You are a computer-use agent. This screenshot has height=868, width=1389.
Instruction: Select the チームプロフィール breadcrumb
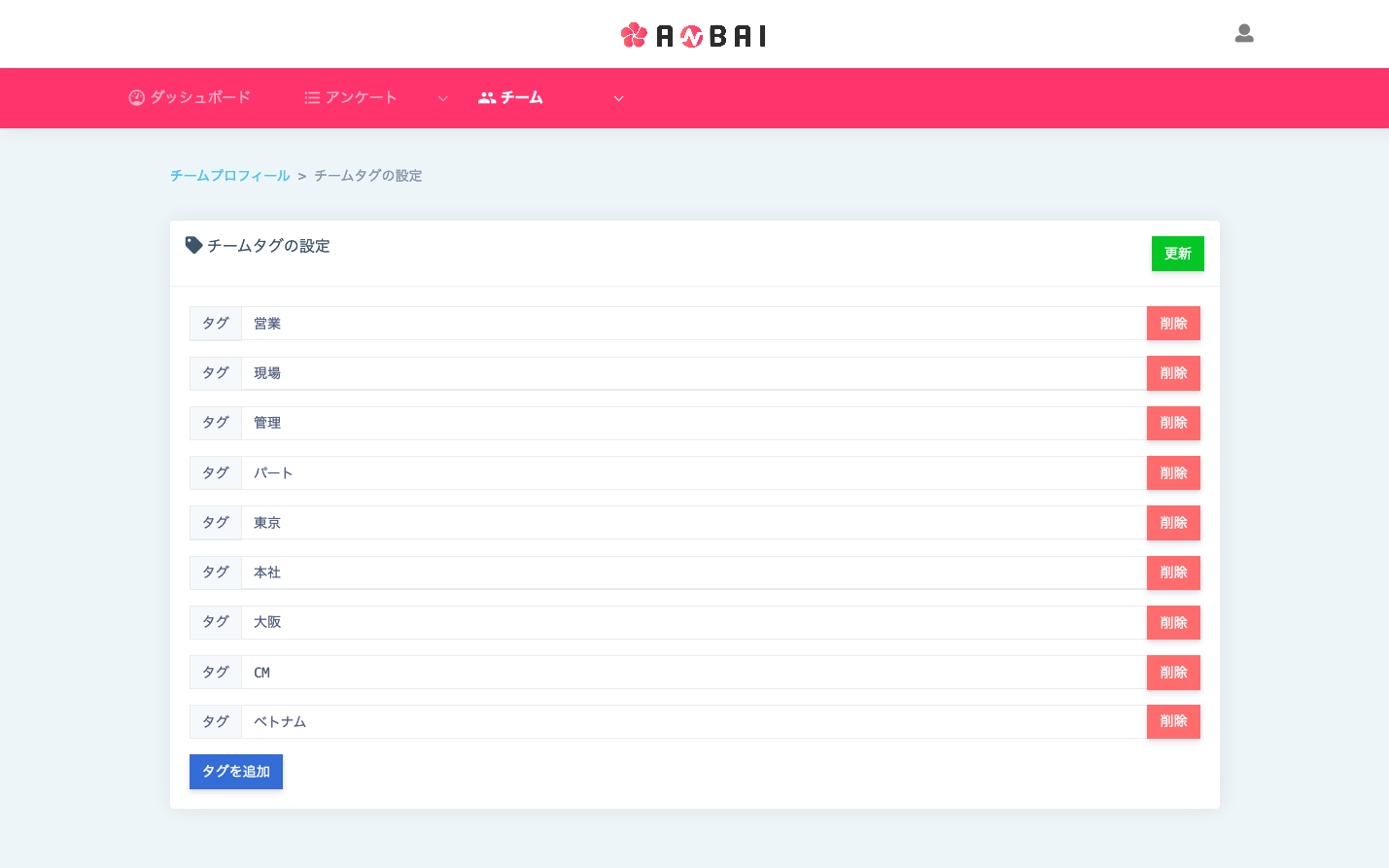tap(229, 175)
